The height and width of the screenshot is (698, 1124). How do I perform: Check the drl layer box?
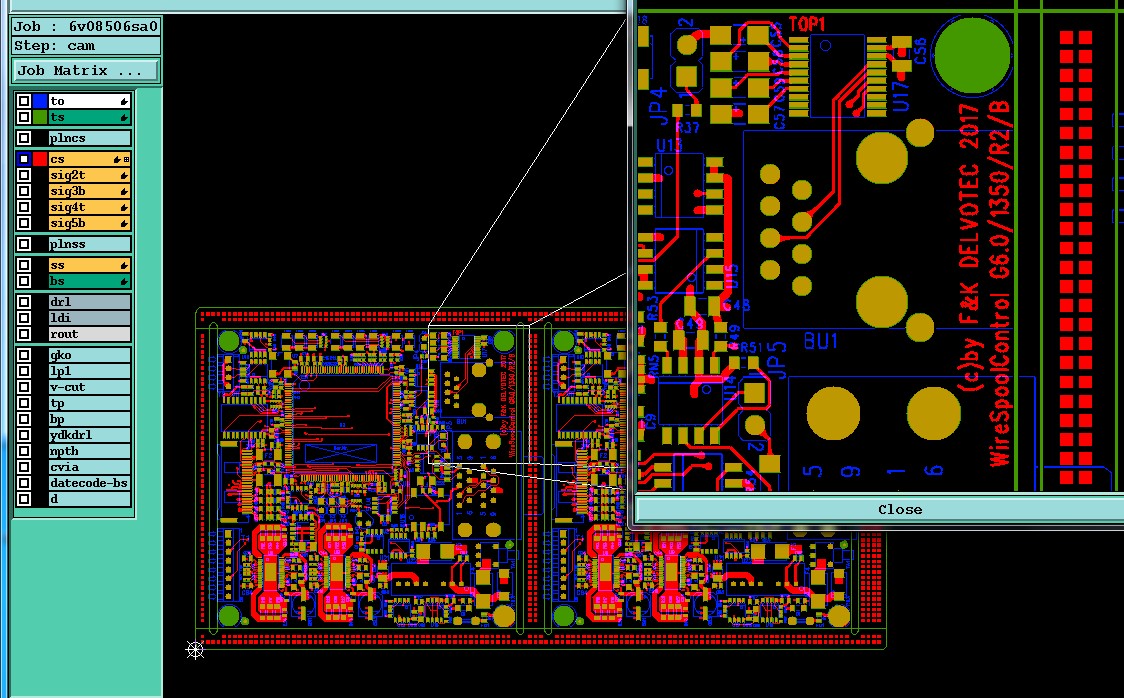tap(24, 302)
